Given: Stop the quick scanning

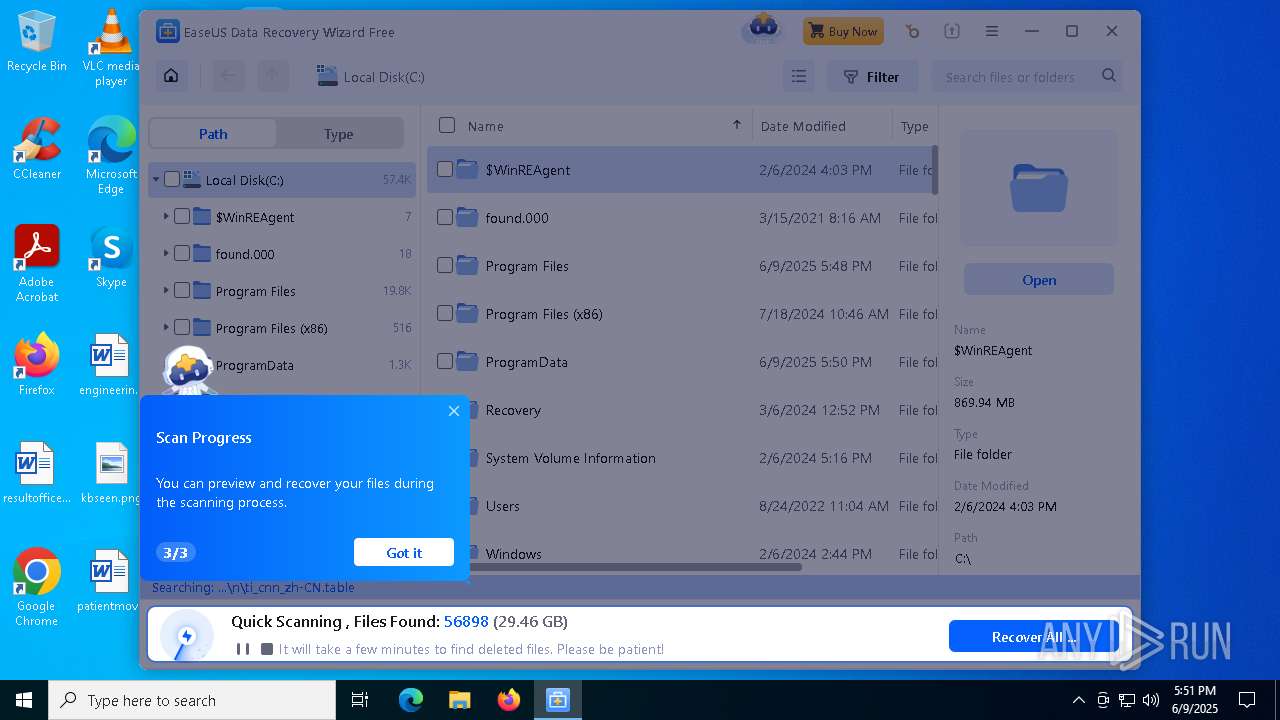Looking at the screenshot, I should pos(267,649).
